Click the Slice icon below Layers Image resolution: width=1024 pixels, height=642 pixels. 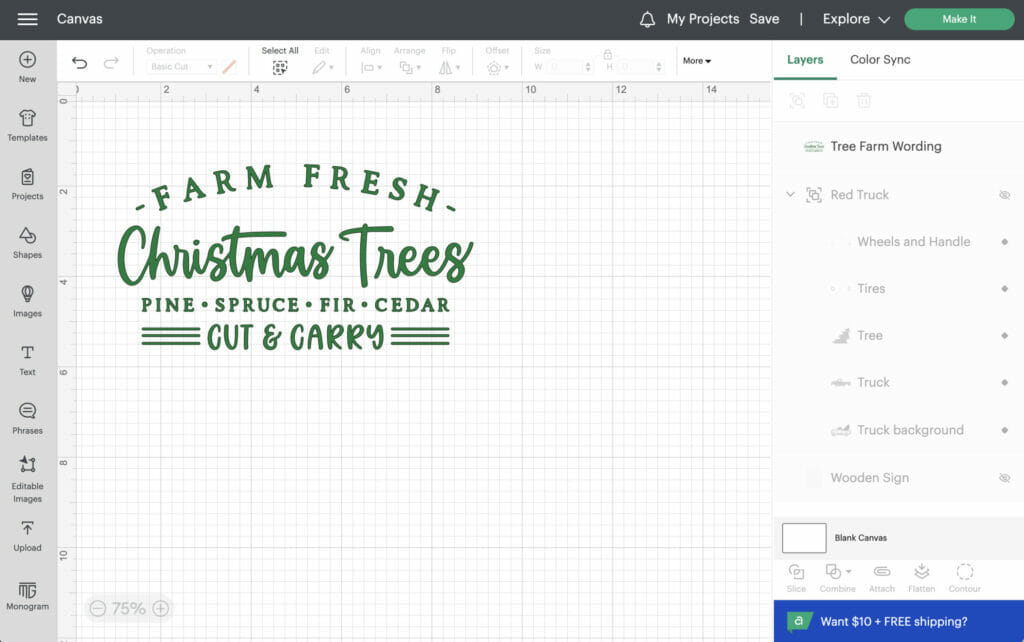point(795,576)
